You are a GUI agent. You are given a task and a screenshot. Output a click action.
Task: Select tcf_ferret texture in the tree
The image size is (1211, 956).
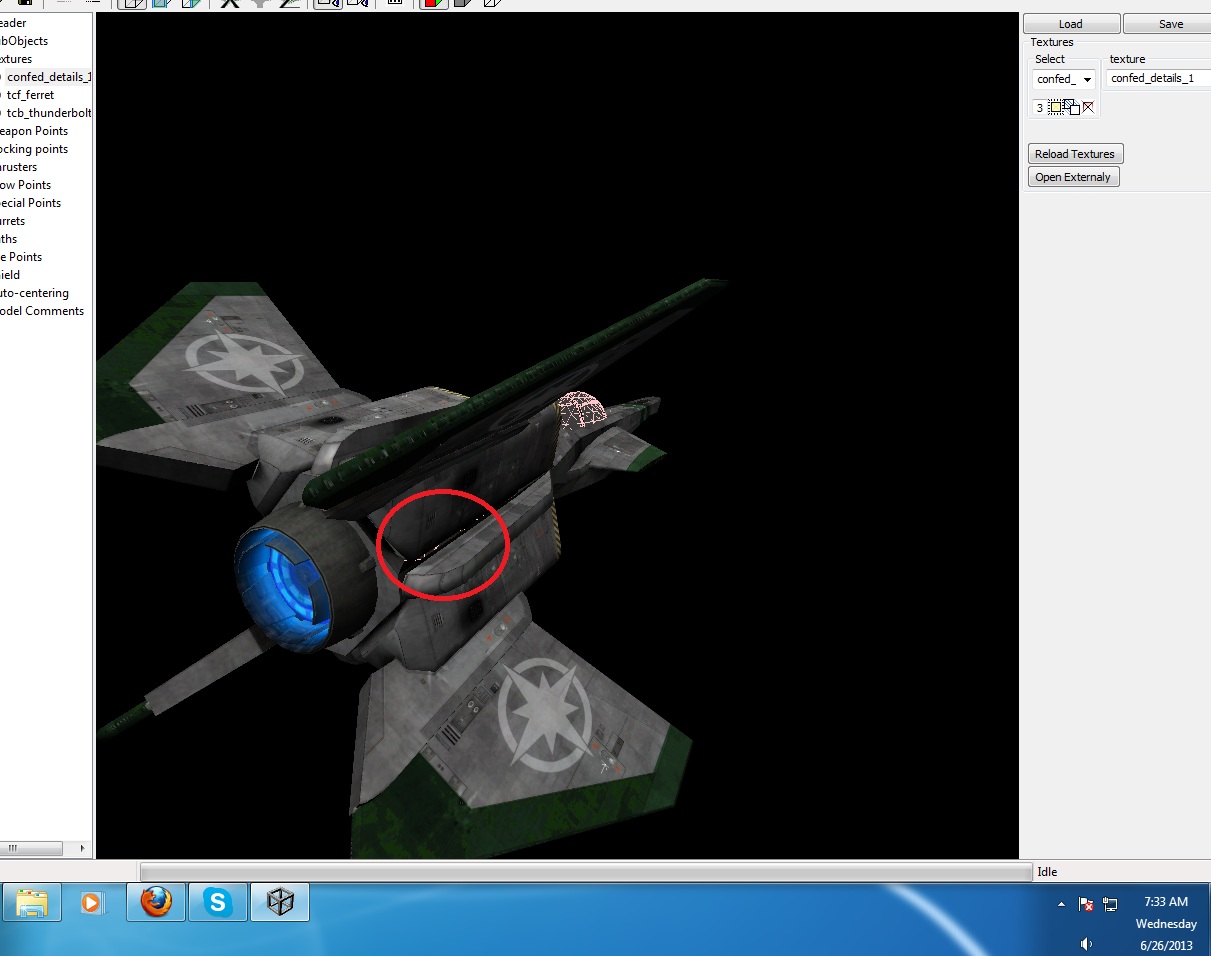[x=30, y=95]
